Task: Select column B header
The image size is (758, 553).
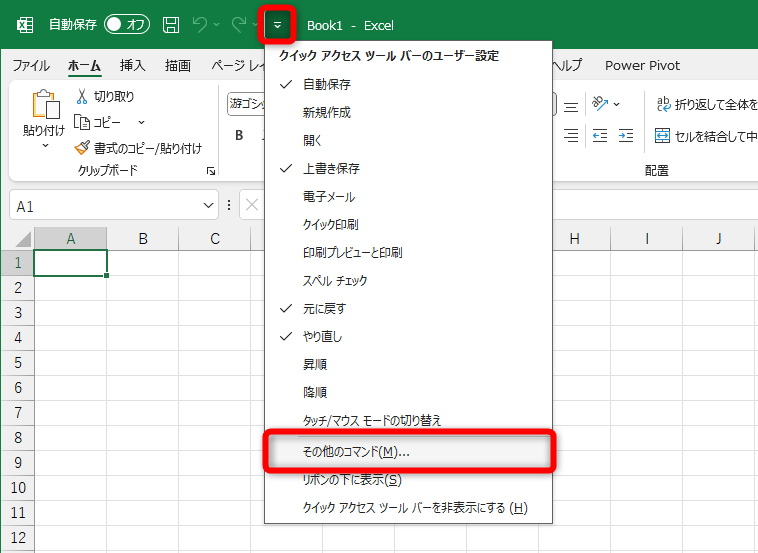Action: click(x=143, y=239)
